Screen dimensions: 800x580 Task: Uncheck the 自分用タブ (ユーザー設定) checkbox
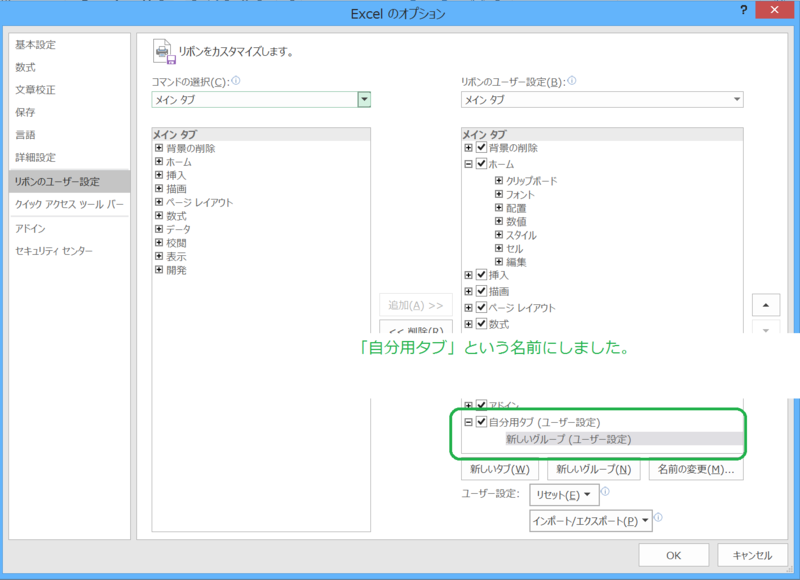481,422
